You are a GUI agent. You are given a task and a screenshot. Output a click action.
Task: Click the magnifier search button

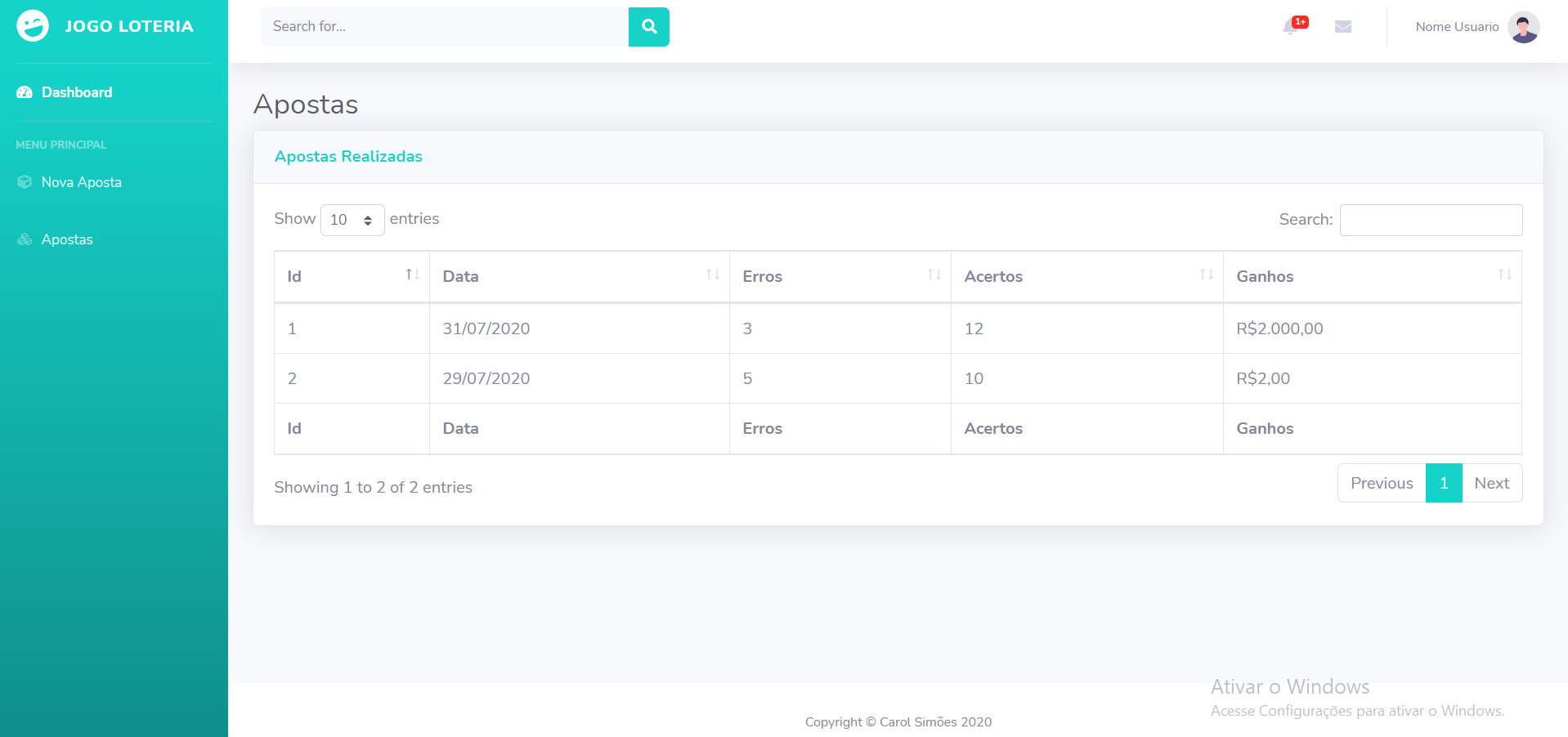648,26
